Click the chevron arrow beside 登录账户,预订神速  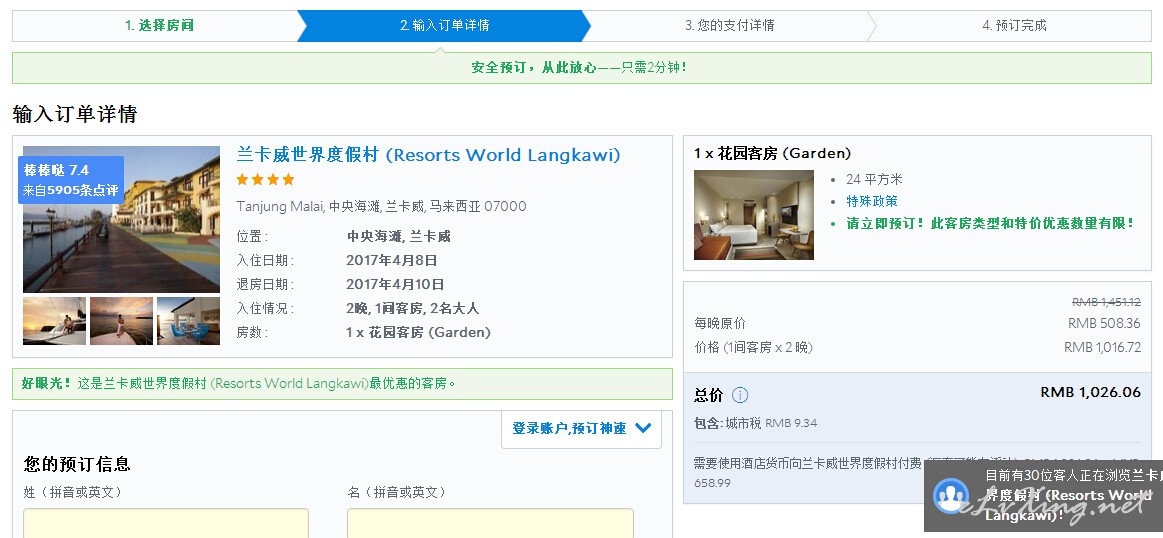click(643, 428)
